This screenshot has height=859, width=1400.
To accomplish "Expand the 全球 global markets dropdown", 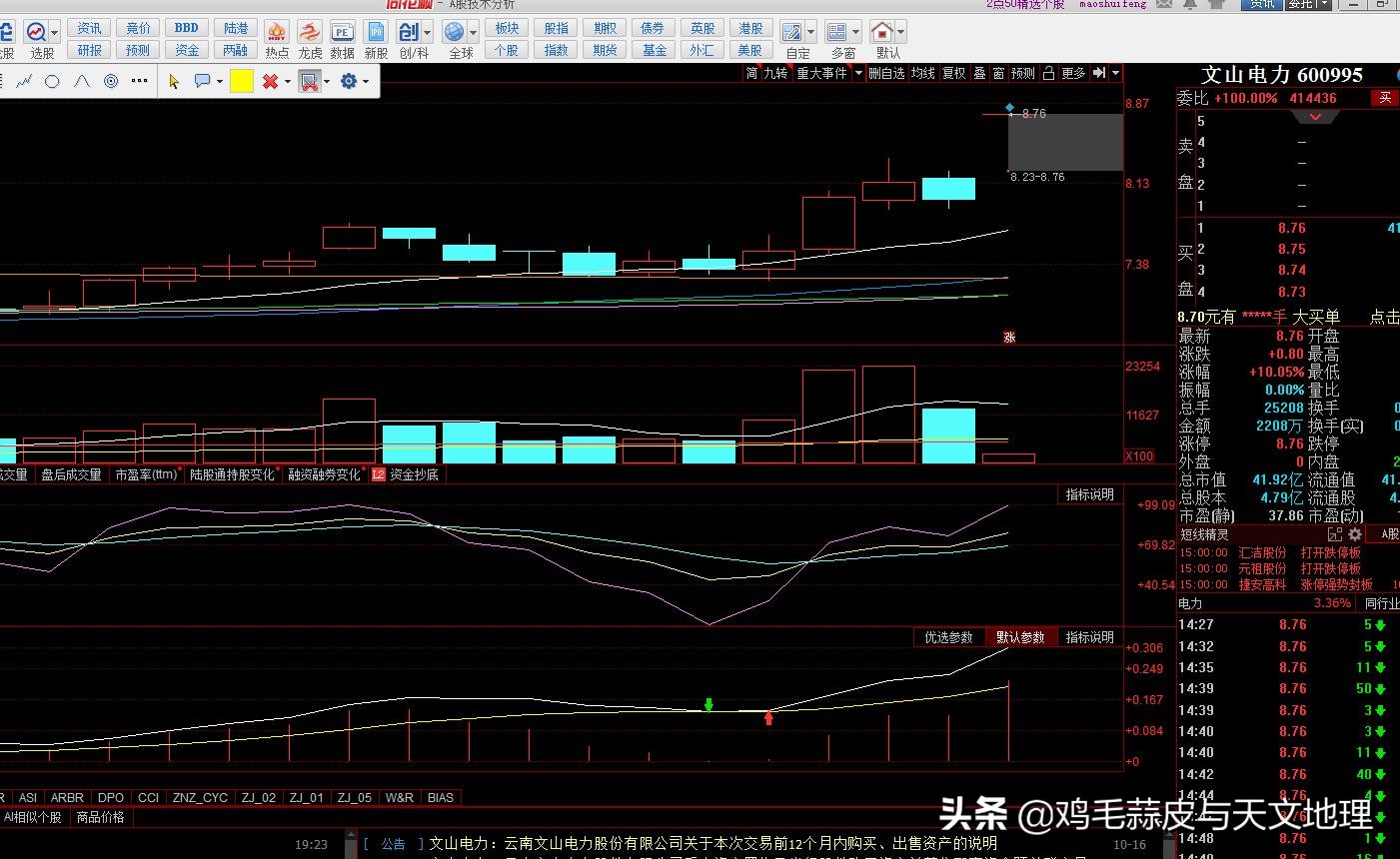I will tap(473, 32).
